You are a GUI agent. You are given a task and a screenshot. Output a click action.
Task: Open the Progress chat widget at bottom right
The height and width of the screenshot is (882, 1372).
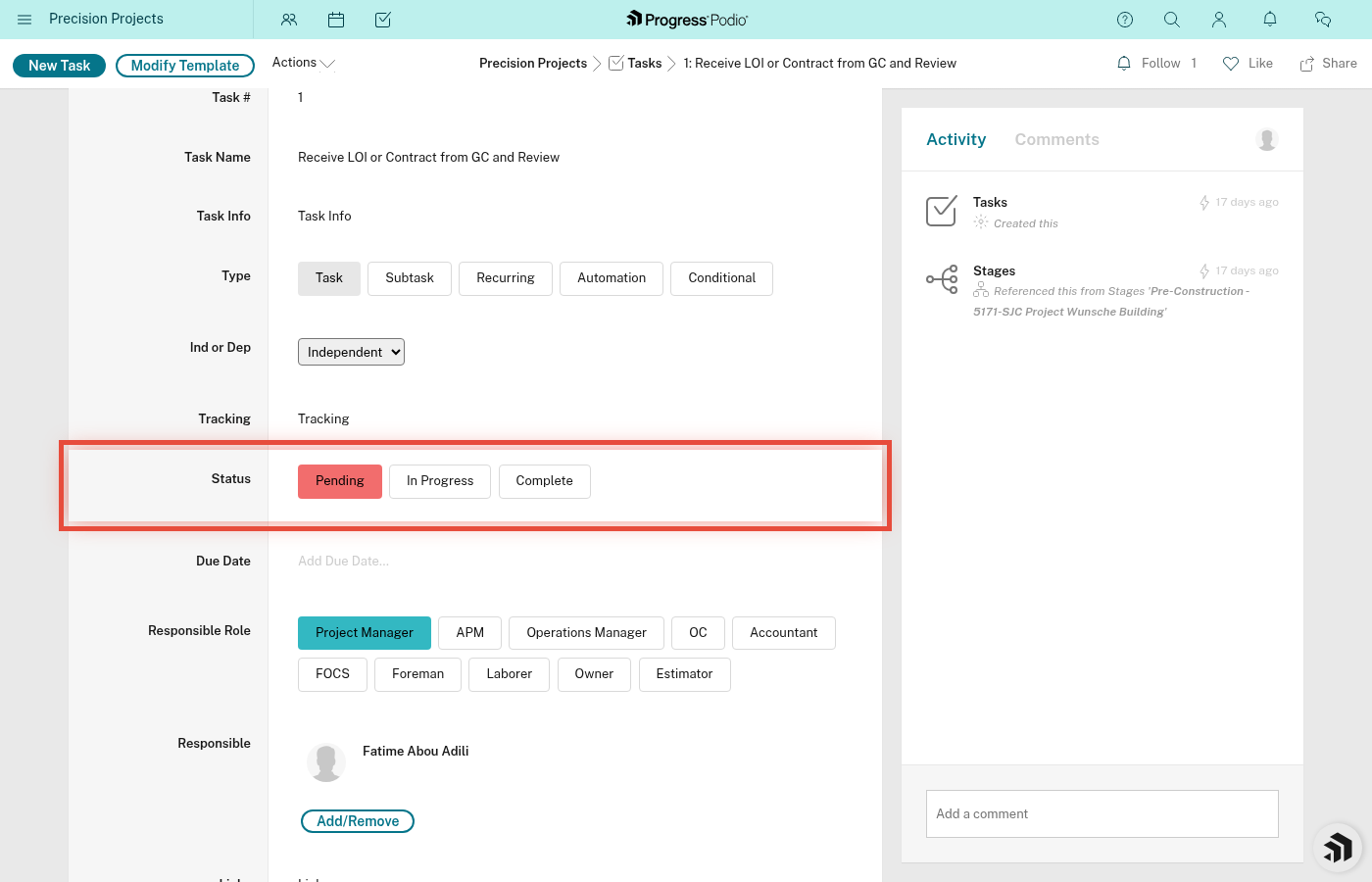1338,848
